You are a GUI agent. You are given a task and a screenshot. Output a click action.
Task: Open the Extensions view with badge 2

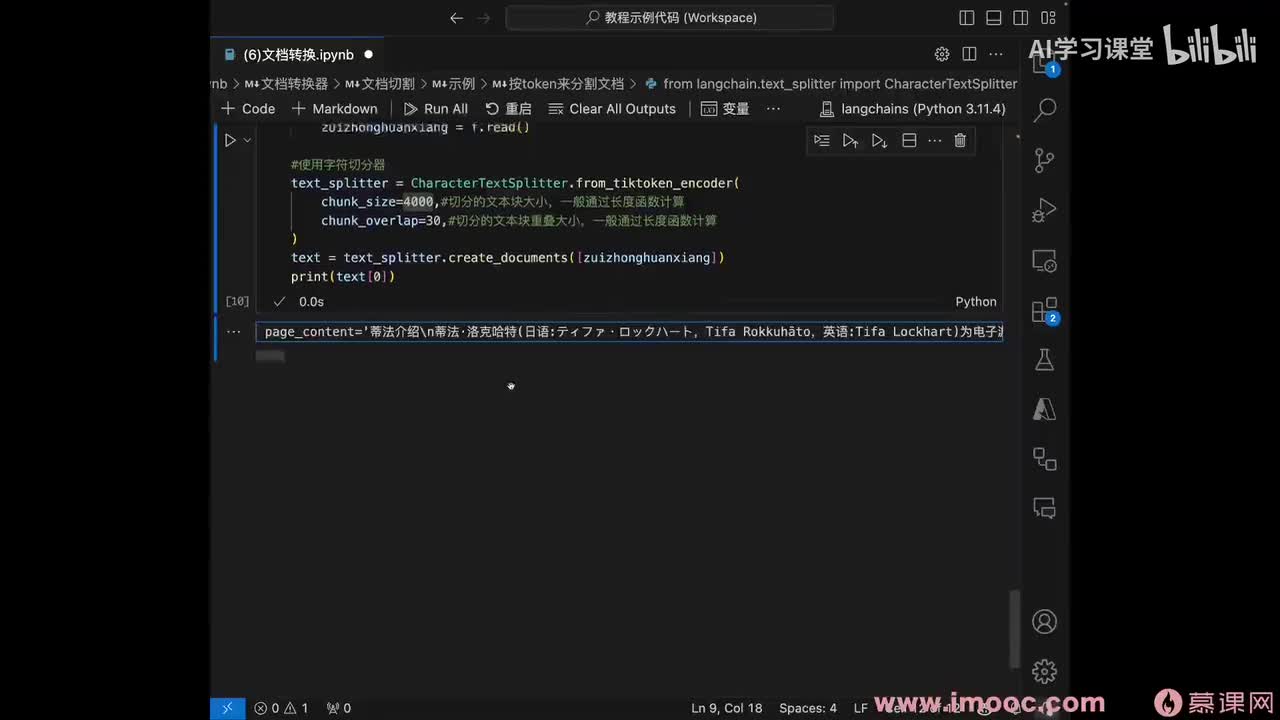tap(1045, 311)
